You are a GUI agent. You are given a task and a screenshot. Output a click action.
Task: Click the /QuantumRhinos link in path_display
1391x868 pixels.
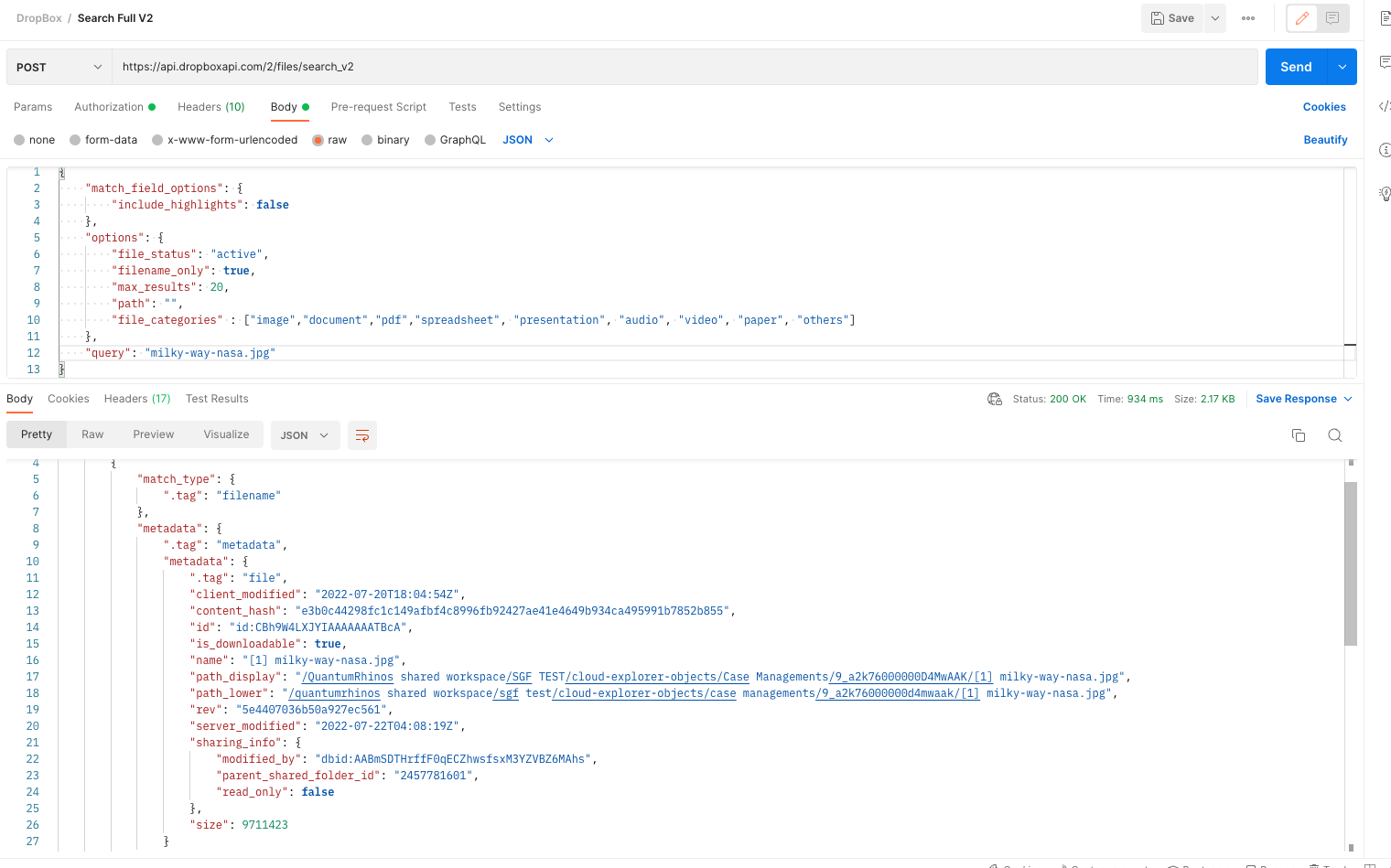click(x=348, y=677)
